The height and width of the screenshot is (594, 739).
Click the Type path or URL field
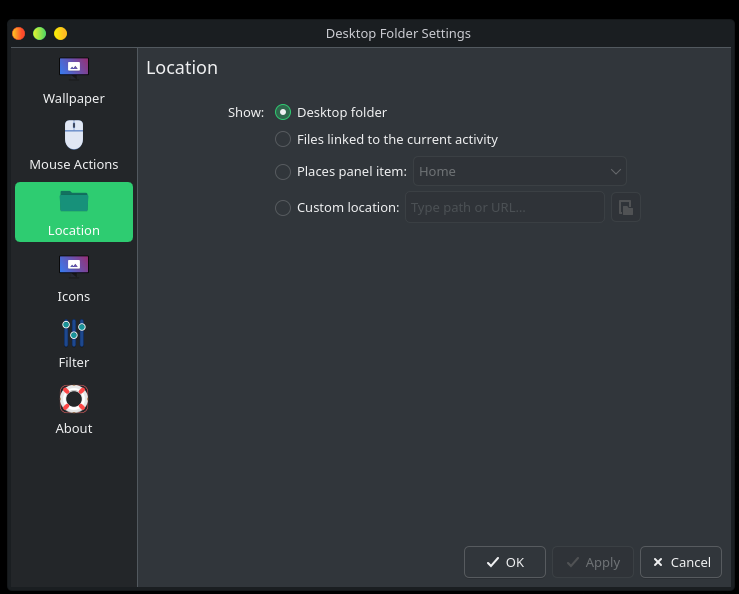[504, 208]
